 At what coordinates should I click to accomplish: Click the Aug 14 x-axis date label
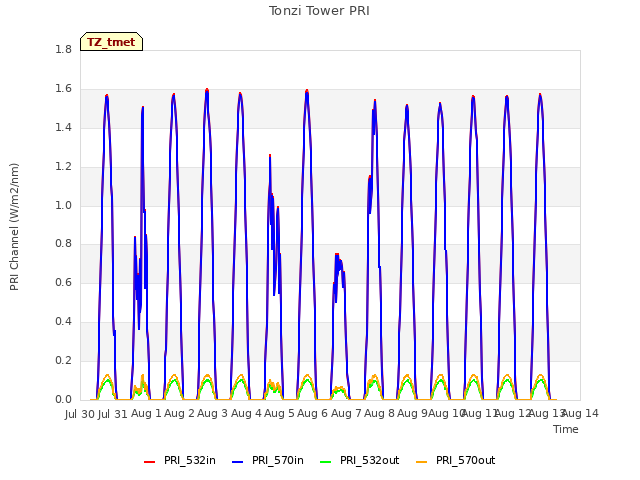[581, 414]
